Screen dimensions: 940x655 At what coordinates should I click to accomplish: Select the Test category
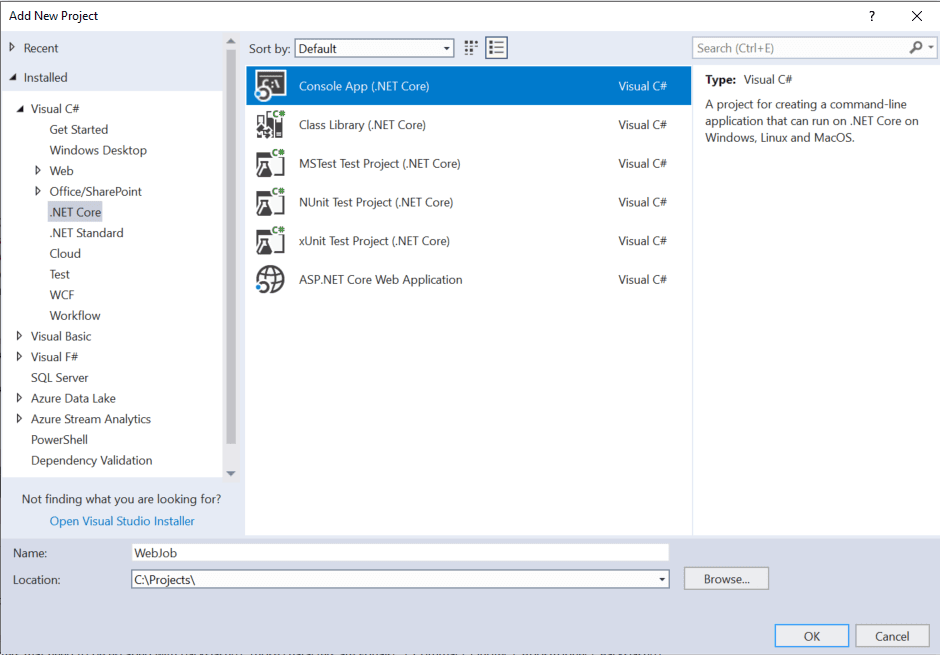coord(59,274)
